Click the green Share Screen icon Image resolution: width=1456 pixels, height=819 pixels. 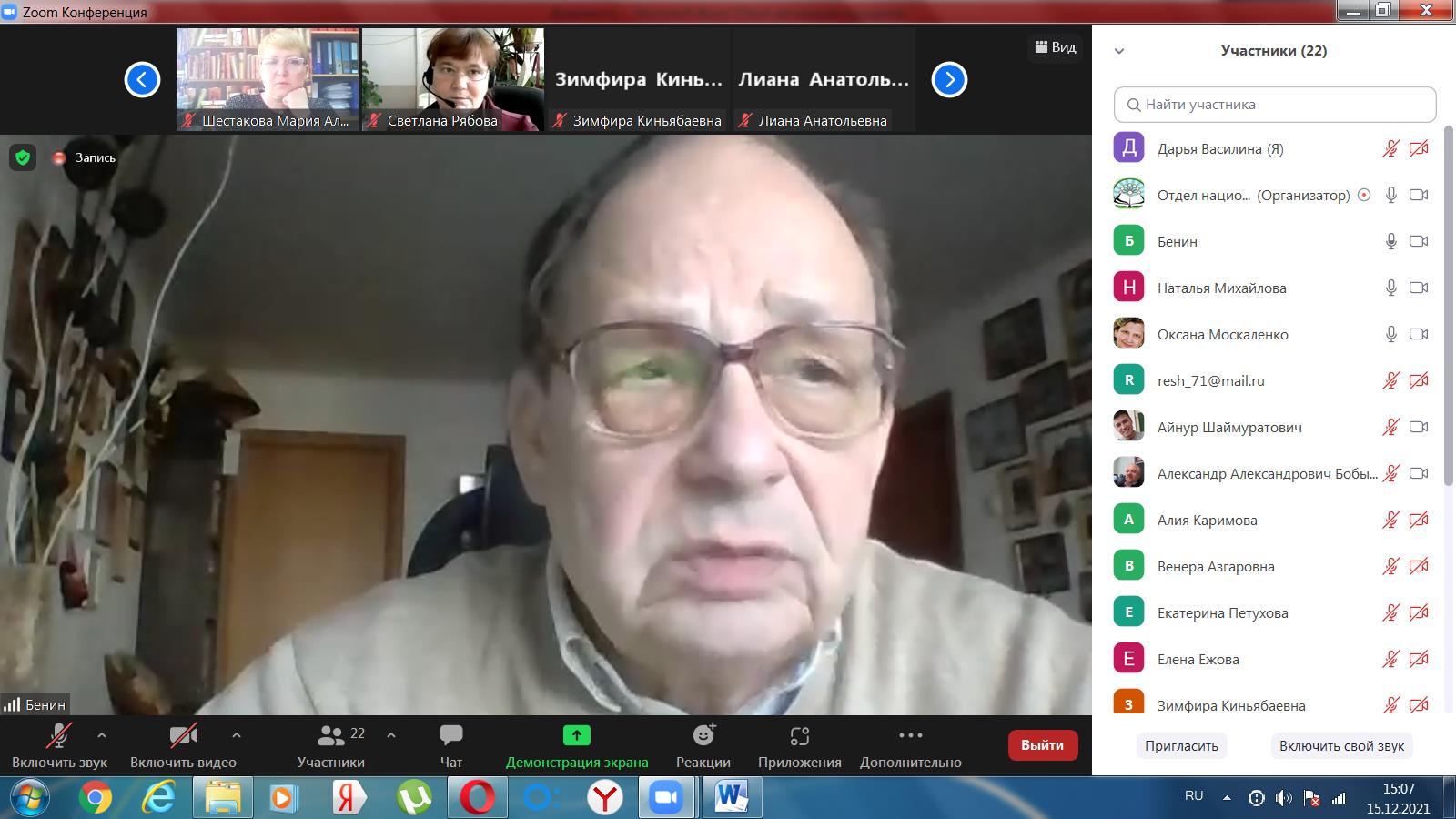576,735
